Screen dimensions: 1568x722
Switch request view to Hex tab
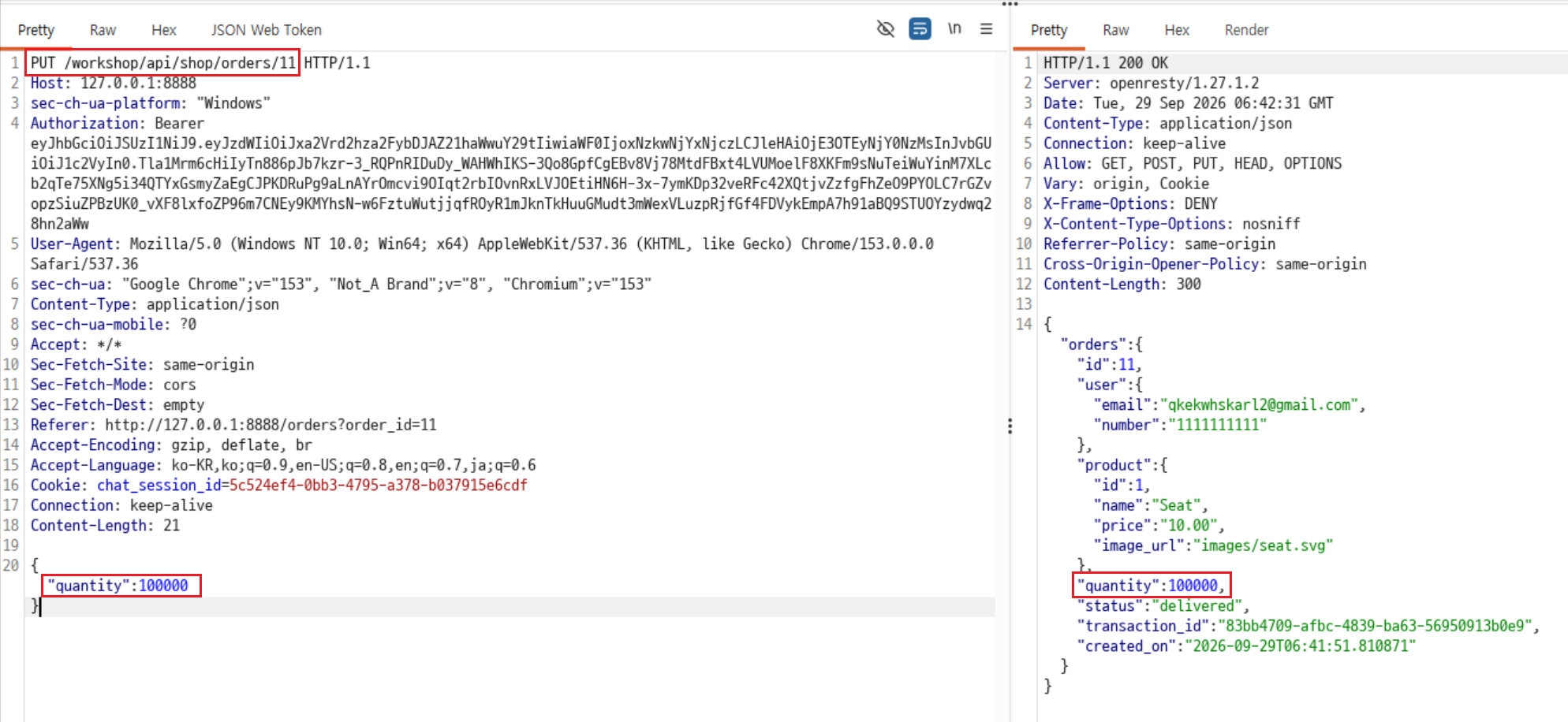pyautogui.click(x=164, y=30)
